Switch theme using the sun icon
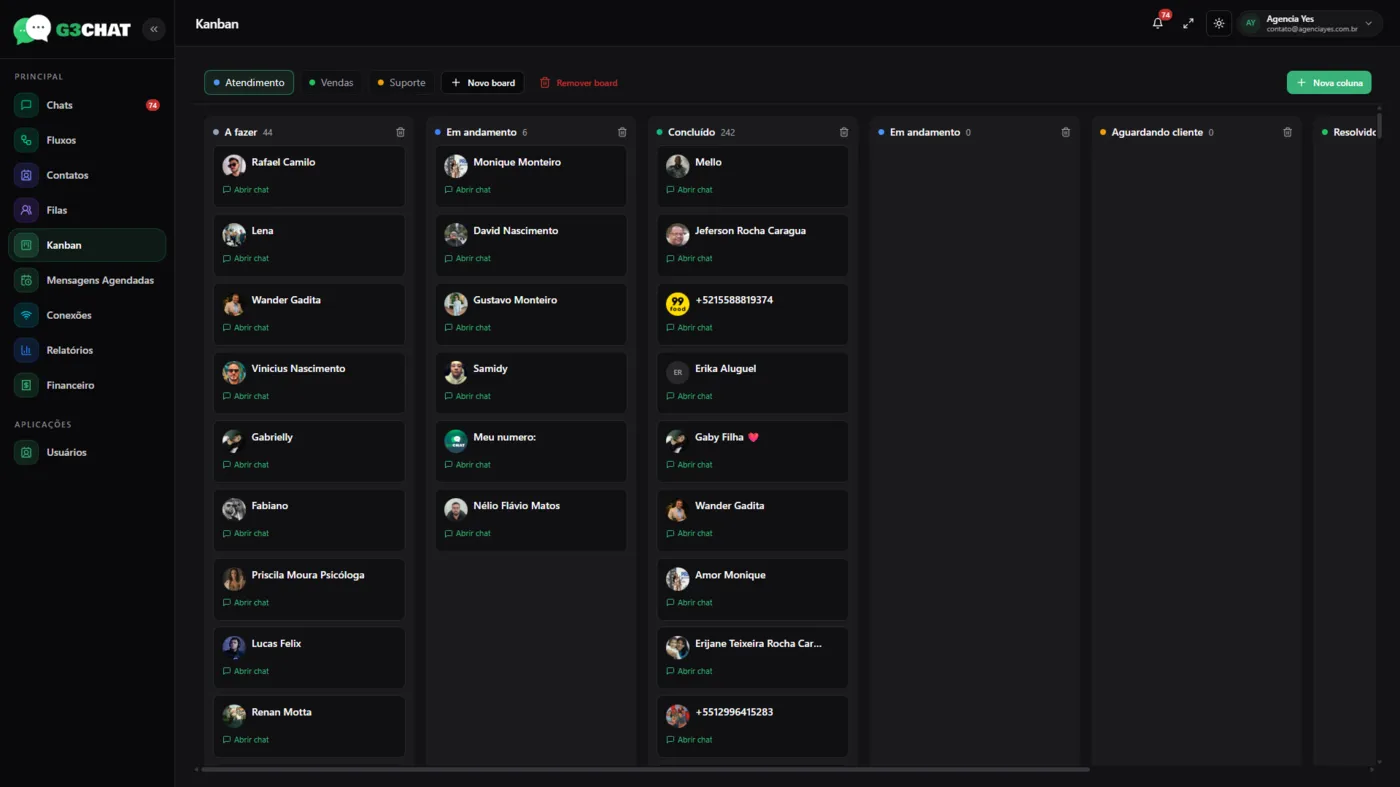Viewport: 1400px width, 787px height. (1219, 23)
